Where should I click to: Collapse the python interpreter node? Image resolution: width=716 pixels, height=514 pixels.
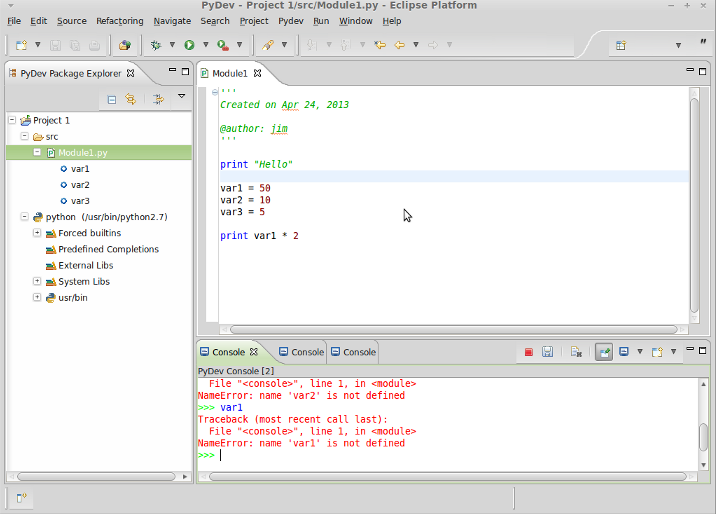(x=25, y=216)
